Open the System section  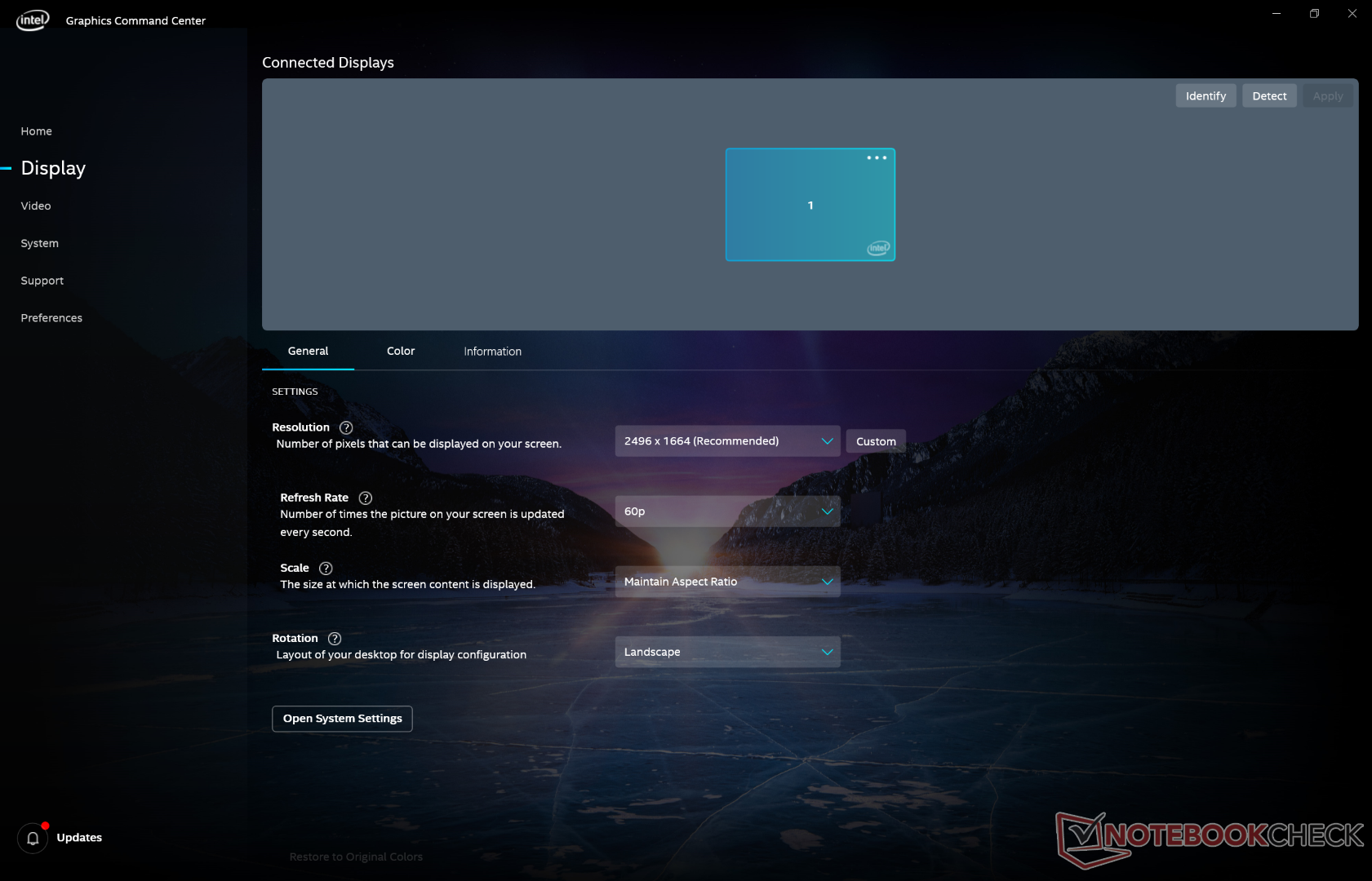click(40, 243)
